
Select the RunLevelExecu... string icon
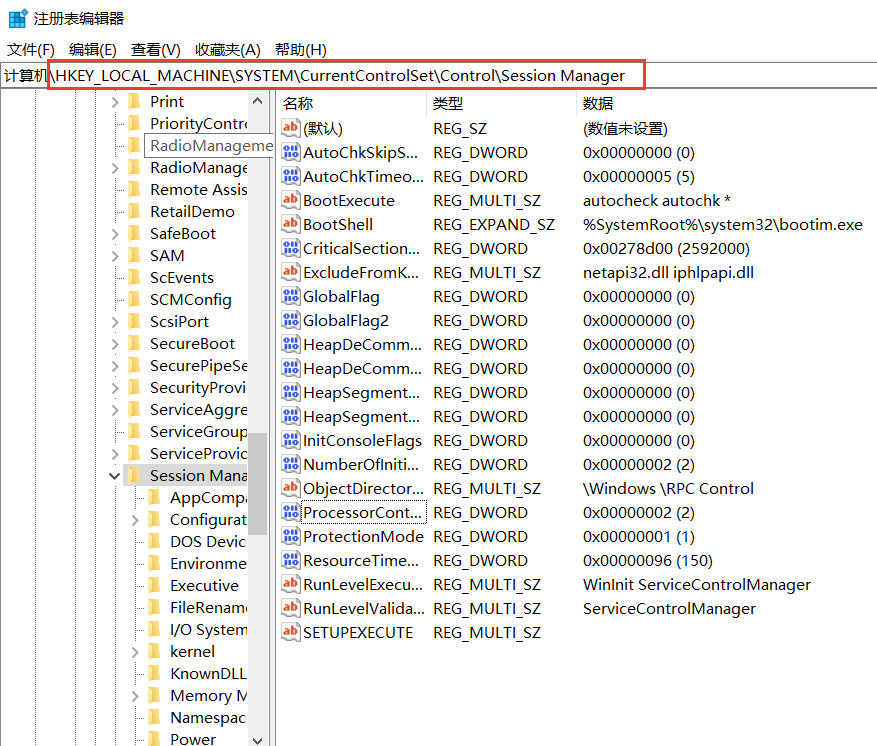290,585
